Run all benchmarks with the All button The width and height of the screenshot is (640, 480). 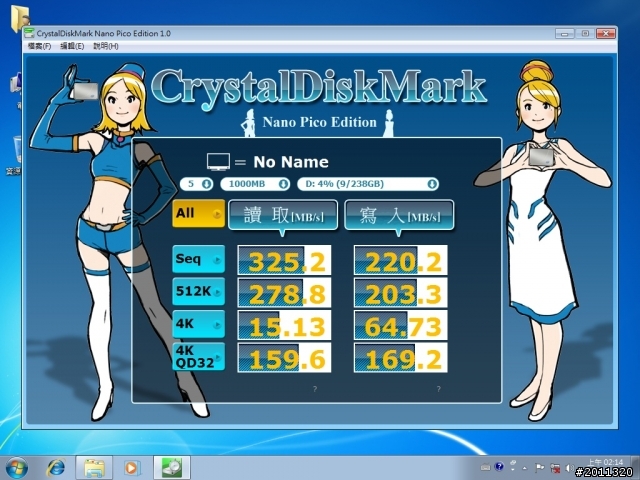click(x=198, y=213)
